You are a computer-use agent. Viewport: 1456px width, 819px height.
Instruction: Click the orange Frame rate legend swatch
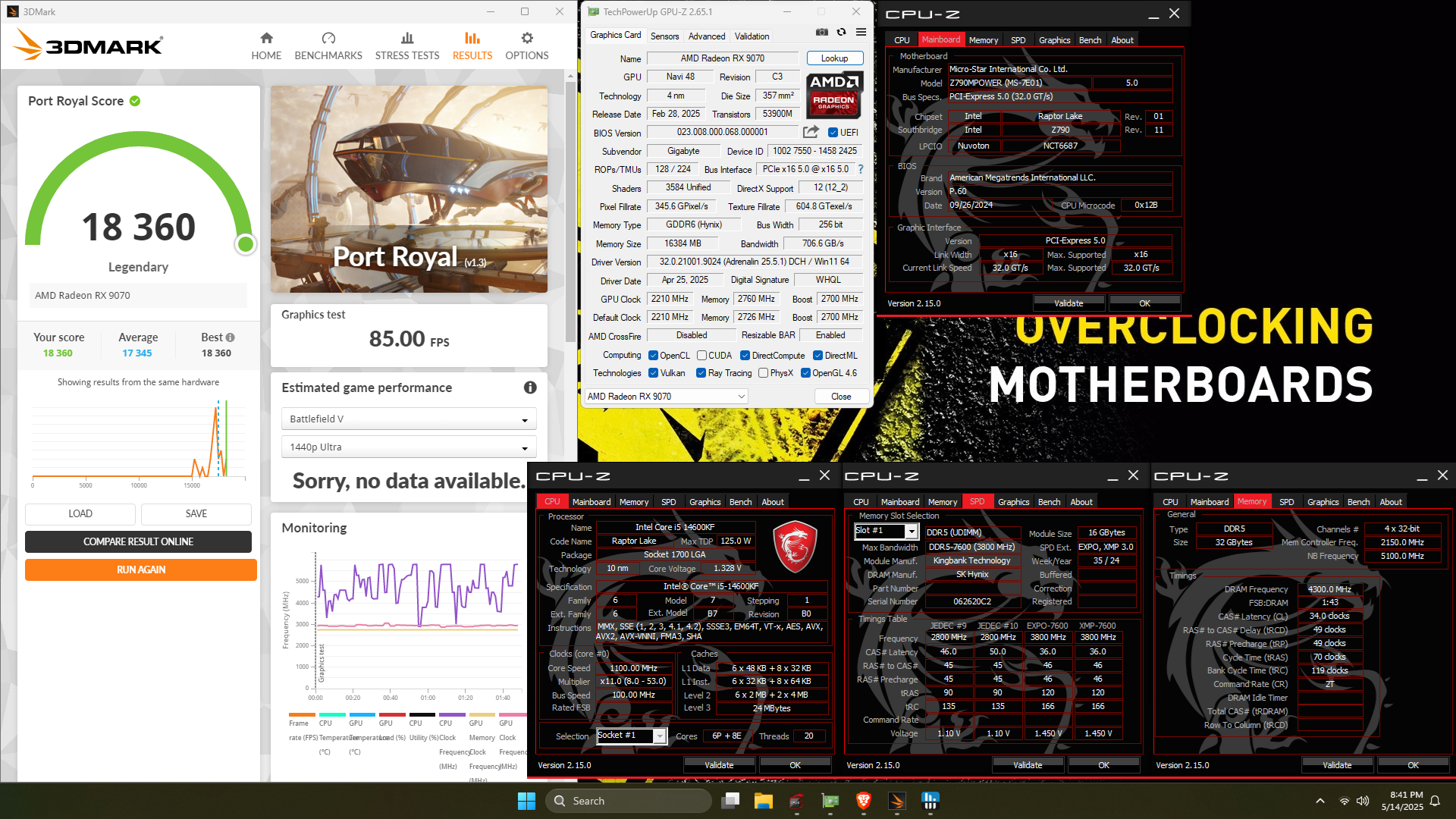(302, 714)
